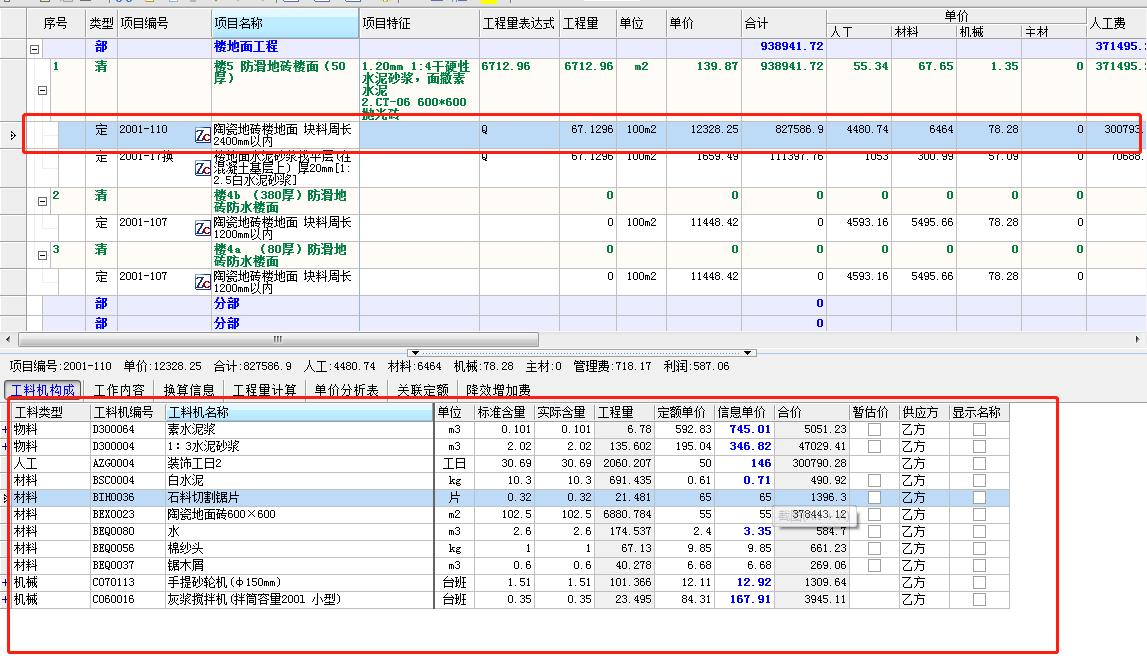Click the 工料机名称 column header
The height and width of the screenshot is (672, 1147).
[299, 412]
